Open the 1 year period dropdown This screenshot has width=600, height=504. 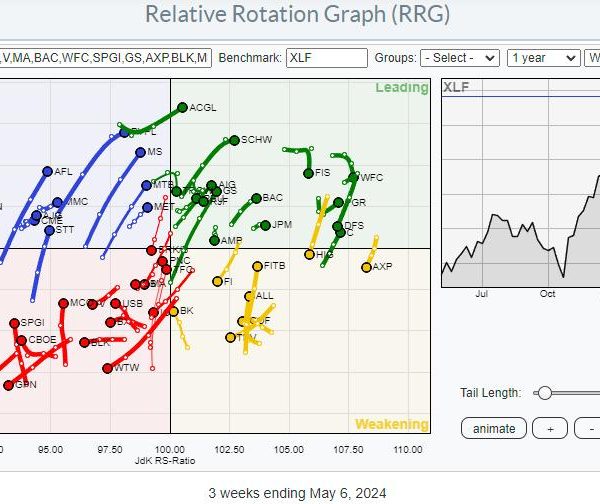point(544,58)
